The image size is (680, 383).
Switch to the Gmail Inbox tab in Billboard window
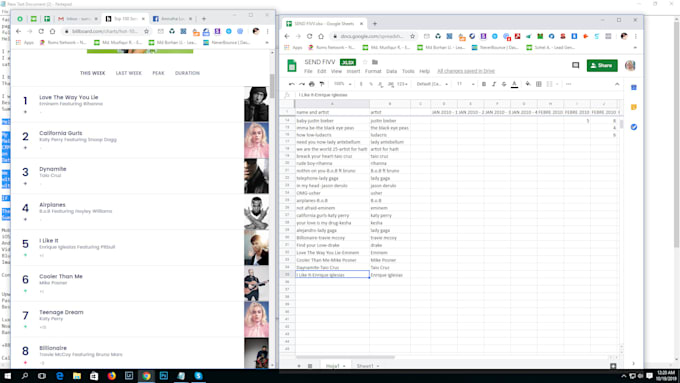pos(78,19)
